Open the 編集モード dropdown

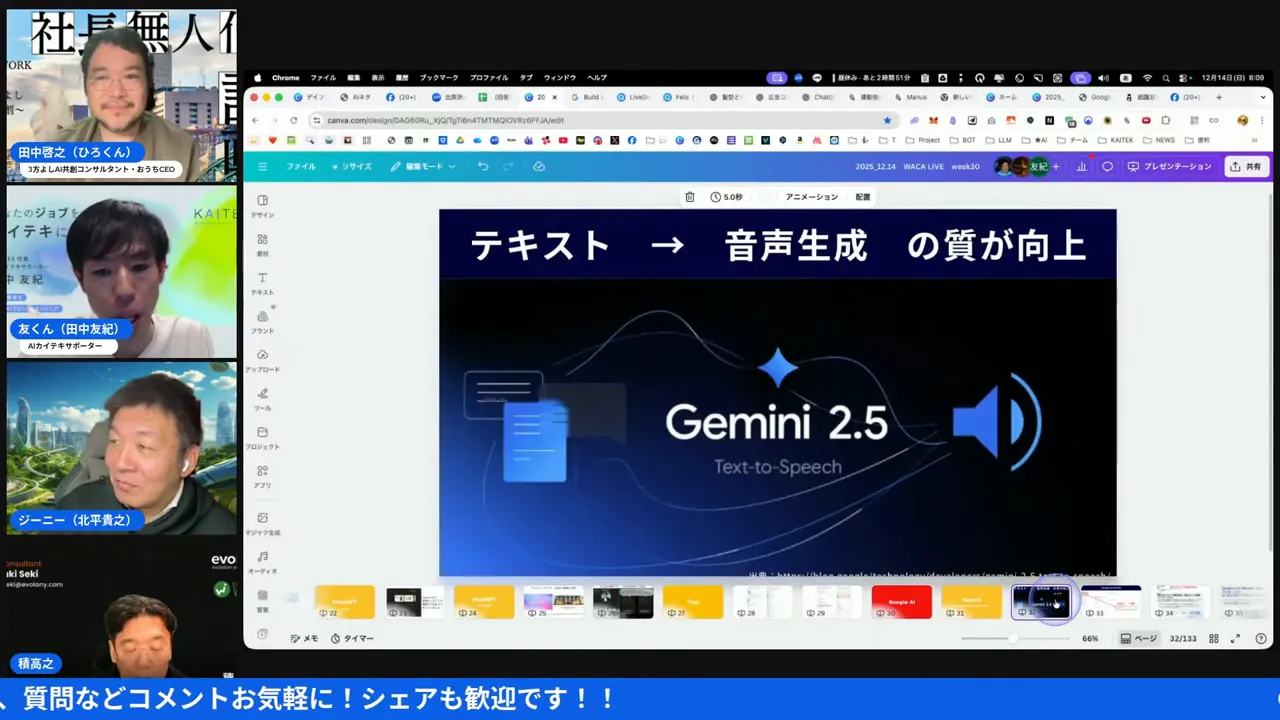tap(423, 166)
